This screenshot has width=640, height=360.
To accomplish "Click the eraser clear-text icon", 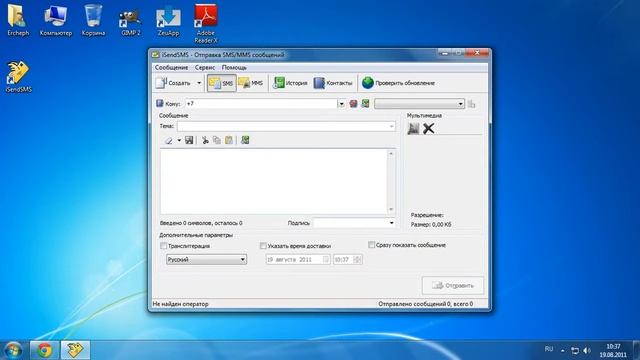I will [168, 140].
